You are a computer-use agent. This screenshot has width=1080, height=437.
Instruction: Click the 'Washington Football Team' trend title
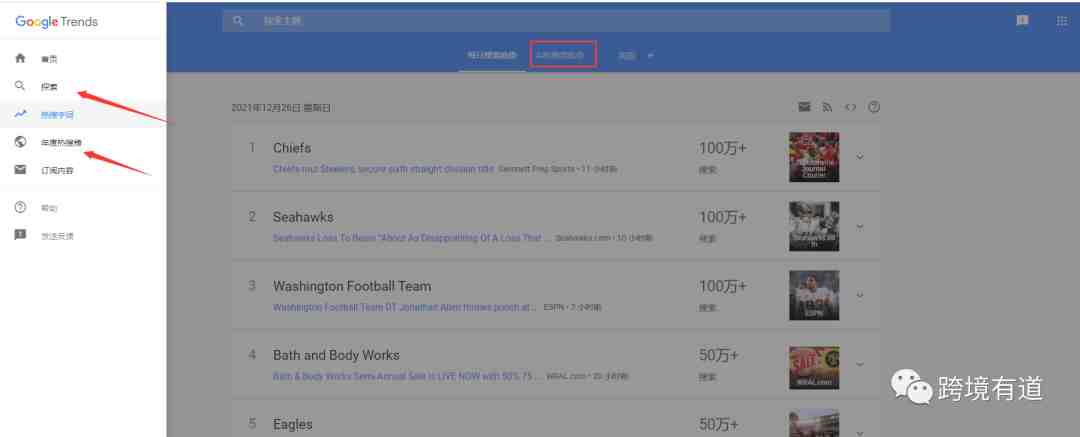click(x=352, y=285)
